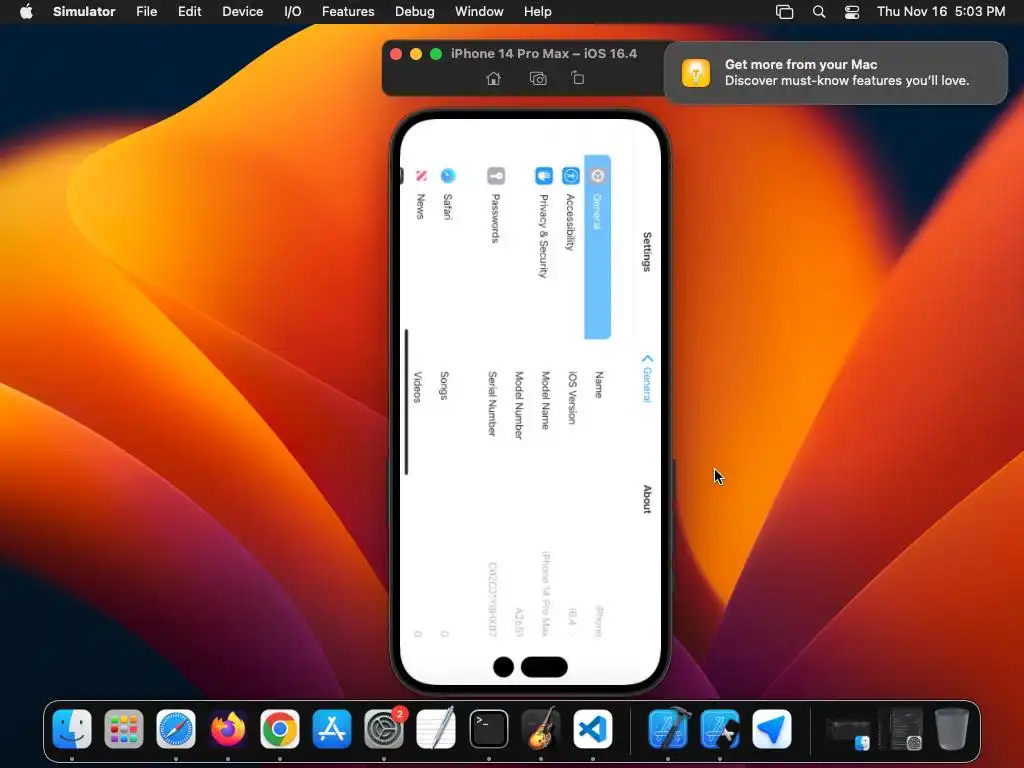
Task: Launch Google Chrome from the Dock
Action: (x=280, y=729)
